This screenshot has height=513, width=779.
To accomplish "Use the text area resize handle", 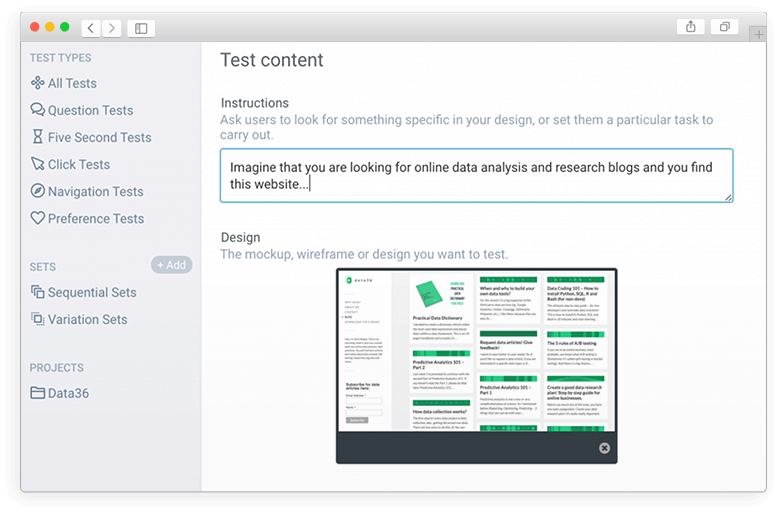I will [x=728, y=198].
